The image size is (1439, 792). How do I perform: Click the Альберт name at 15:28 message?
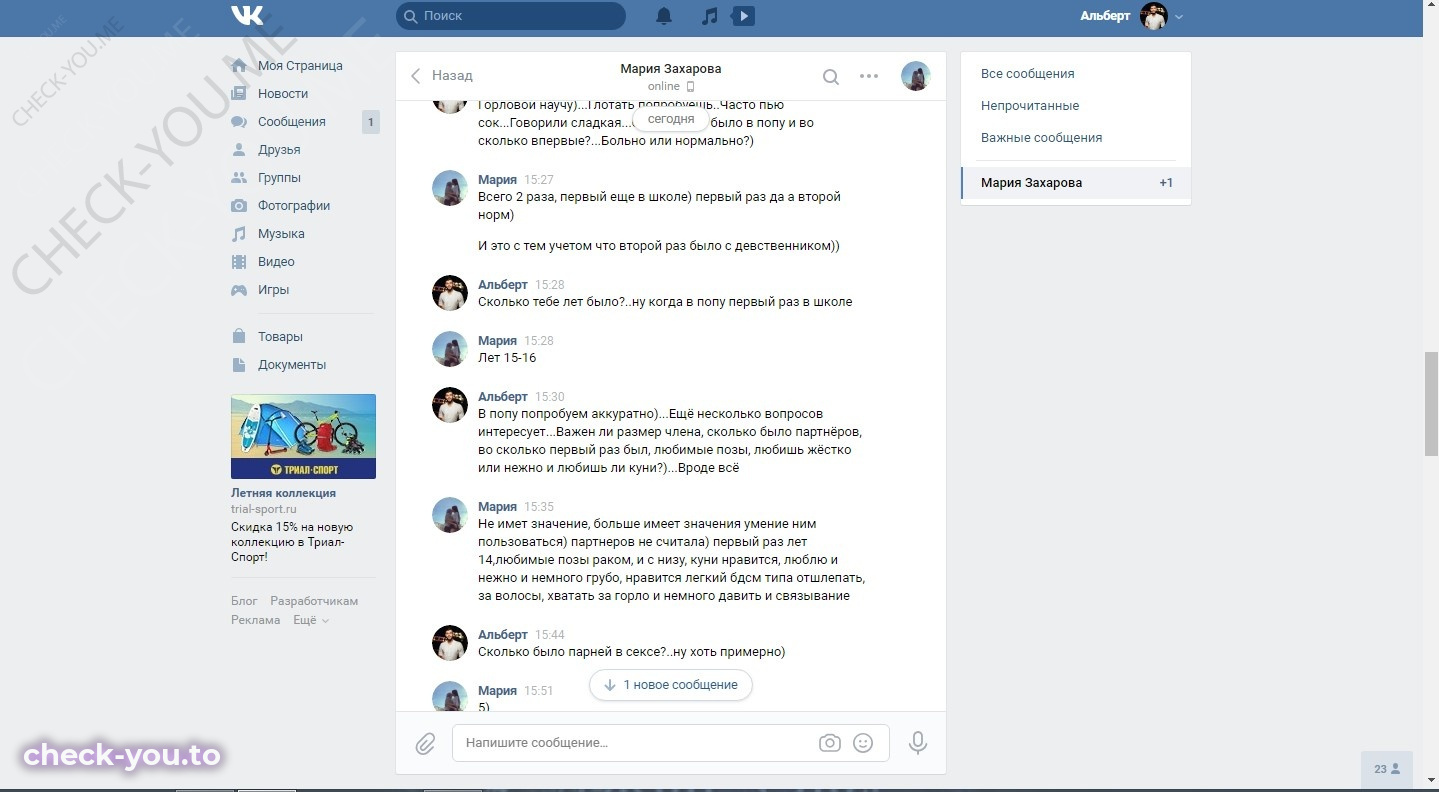502,285
